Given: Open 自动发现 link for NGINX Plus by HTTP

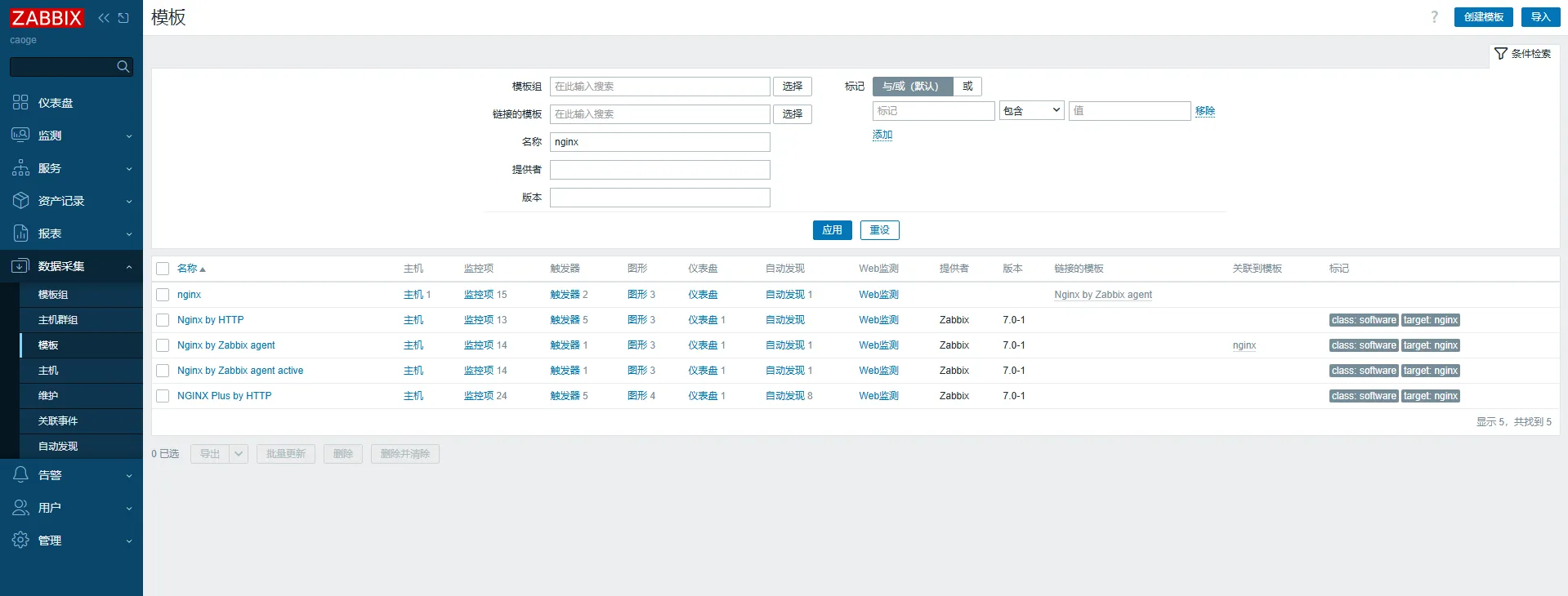Looking at the screenshot, I should [x=785, y=396].
